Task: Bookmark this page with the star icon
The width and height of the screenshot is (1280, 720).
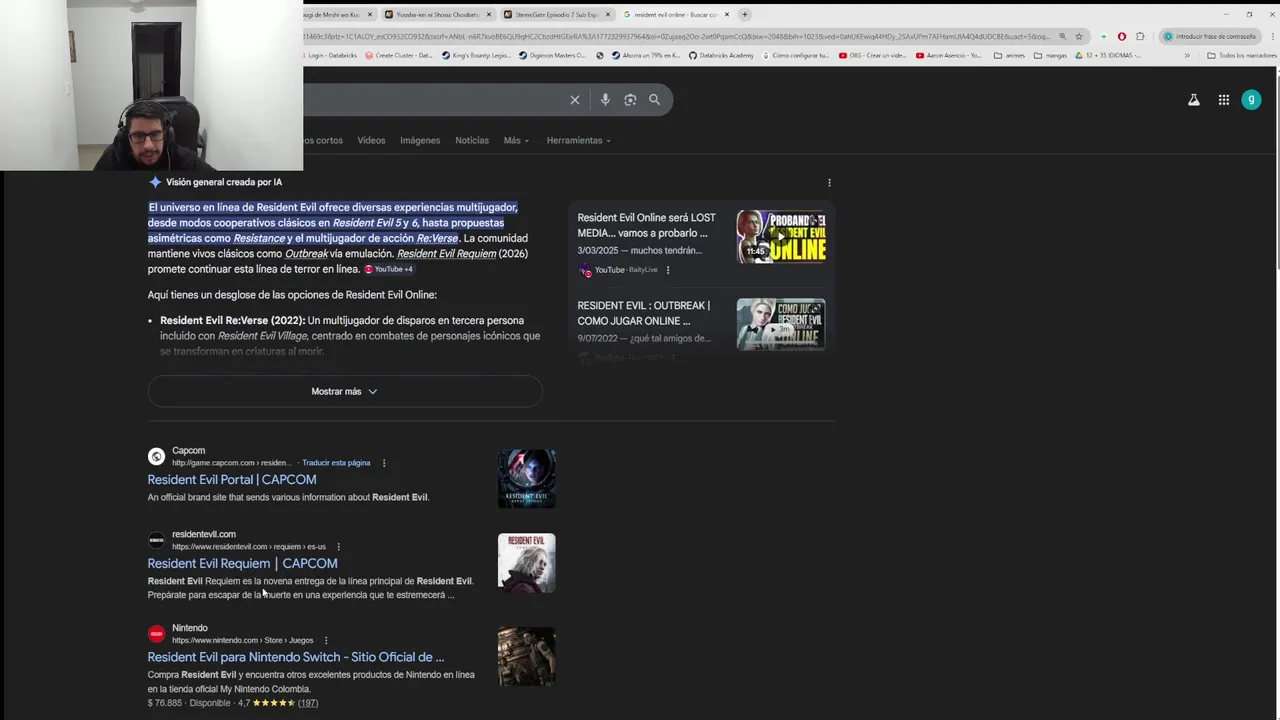Action: [1079, 37]
